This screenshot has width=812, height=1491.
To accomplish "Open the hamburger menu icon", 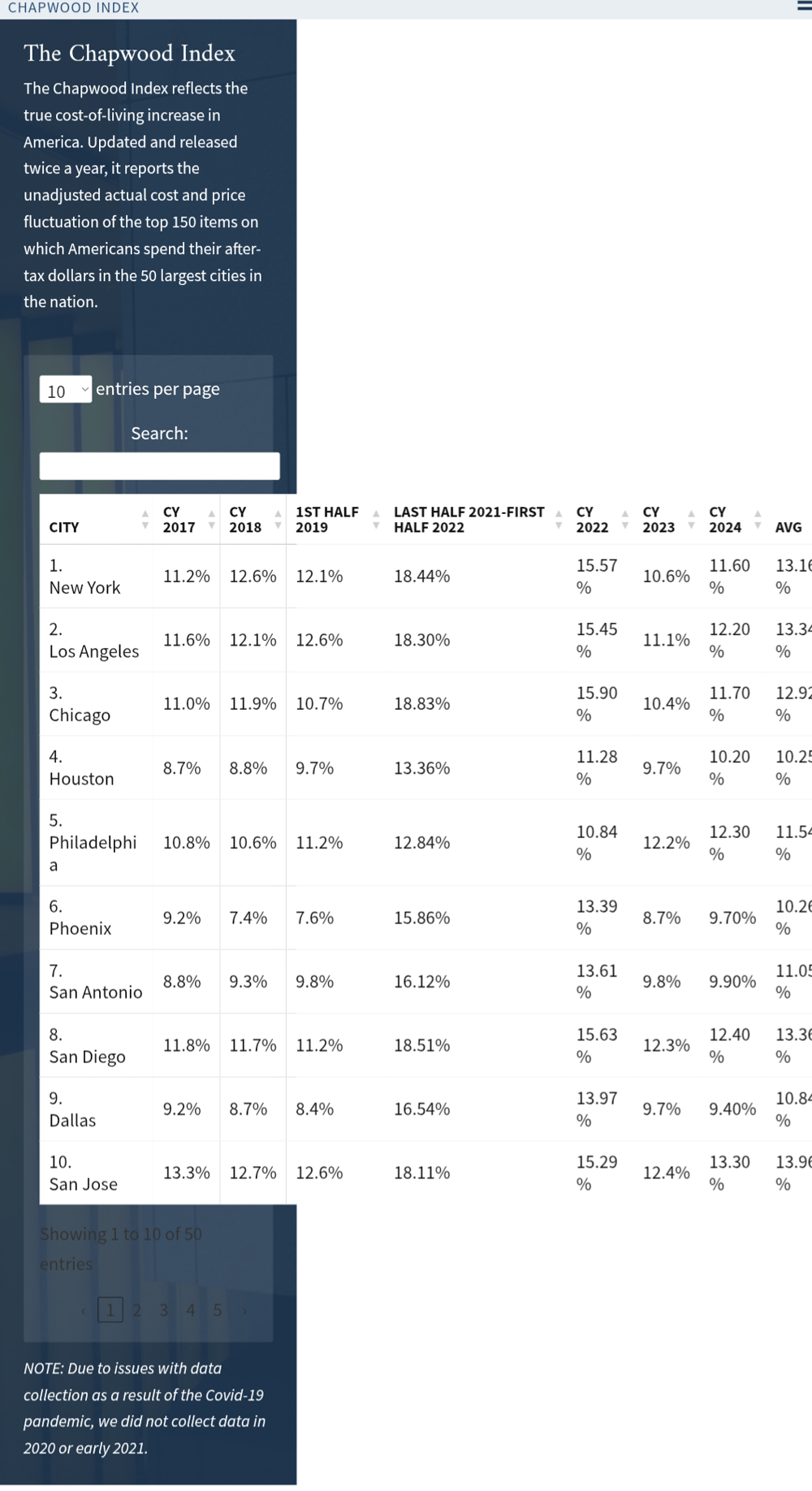I will [x=804, y=6].
